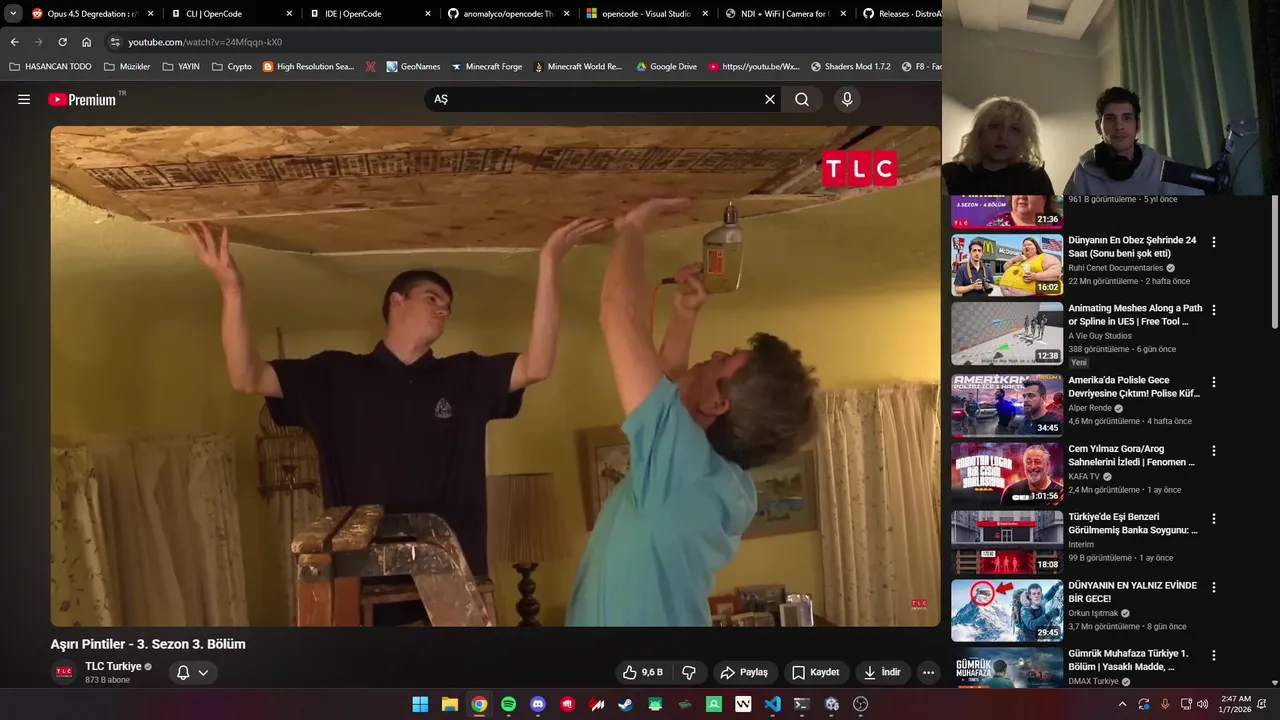Like the video with thumbs-up button
The width and height of the screenshot is (1280, 720).
point(643,672)
